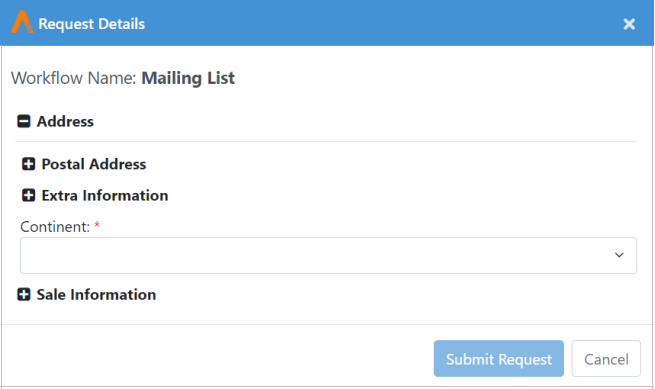Click the Sale Information heading text

click(x=96, y=294)
